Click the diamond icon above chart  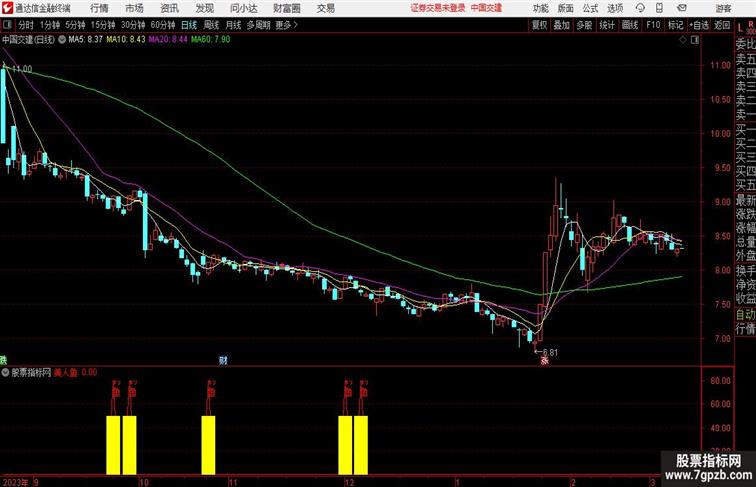point(683,40)
